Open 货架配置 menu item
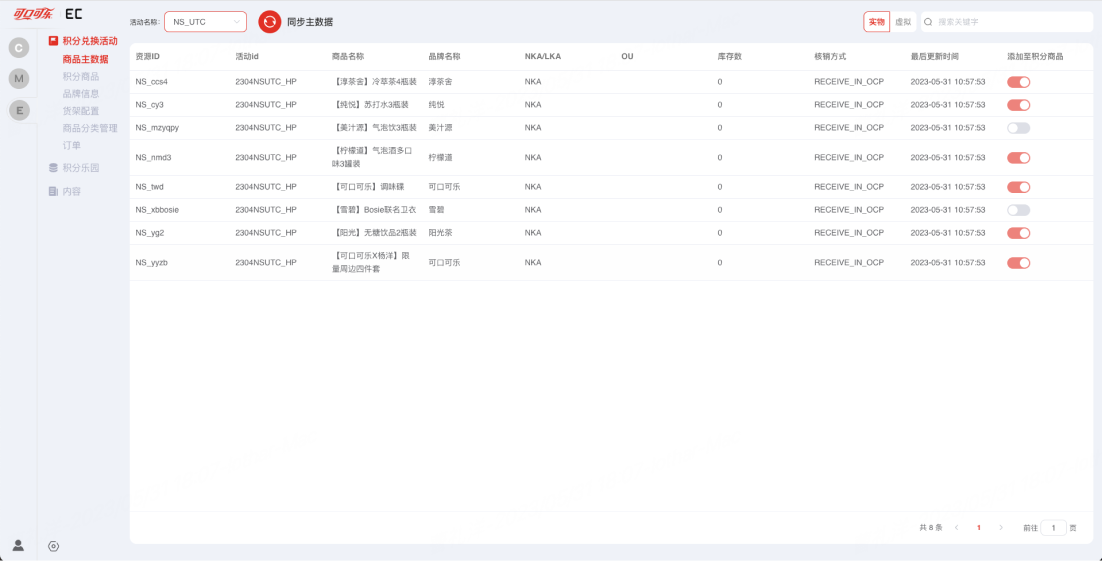1102x561 pixels. tap(81, 110)
